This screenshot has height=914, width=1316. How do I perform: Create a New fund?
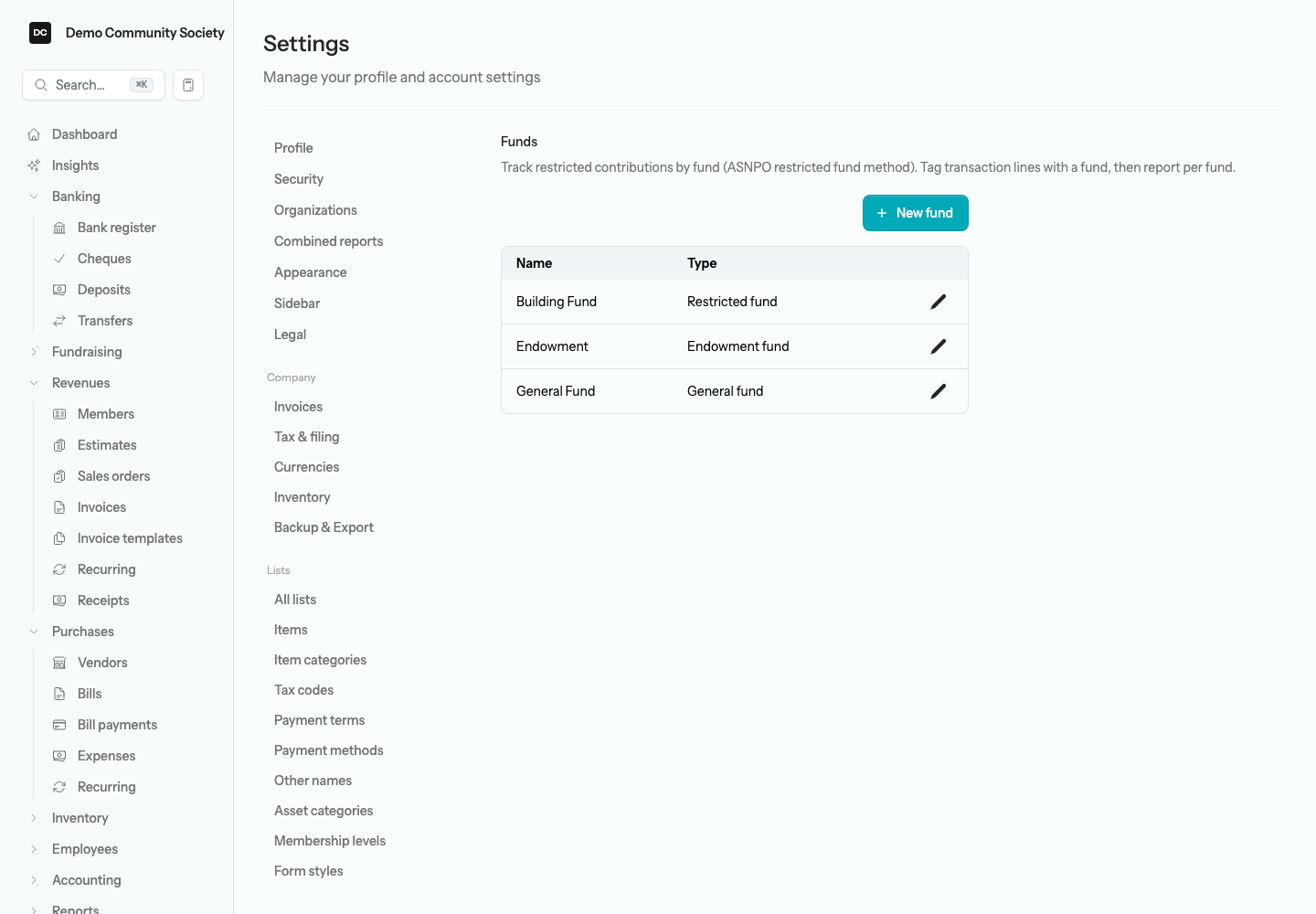pyautogui.click(x=915, y=213)
